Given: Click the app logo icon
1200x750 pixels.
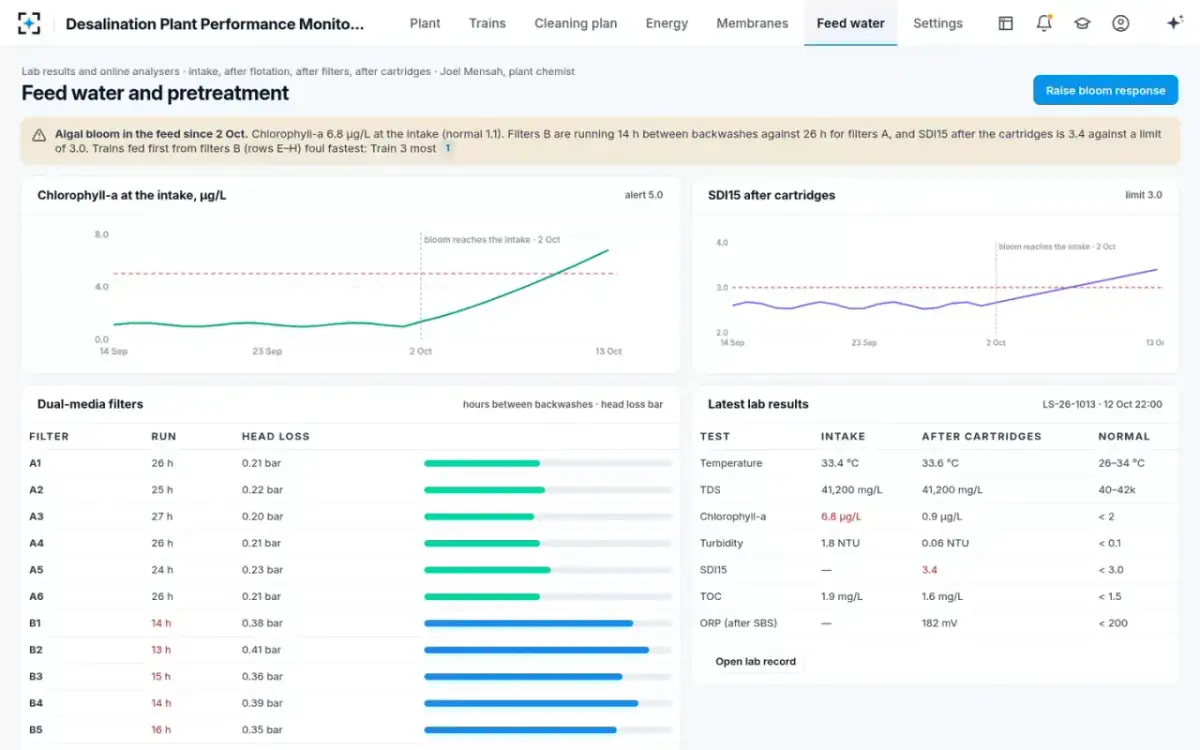Looking at the screenshot, I should pyautogui.click(x=29, y=23).
